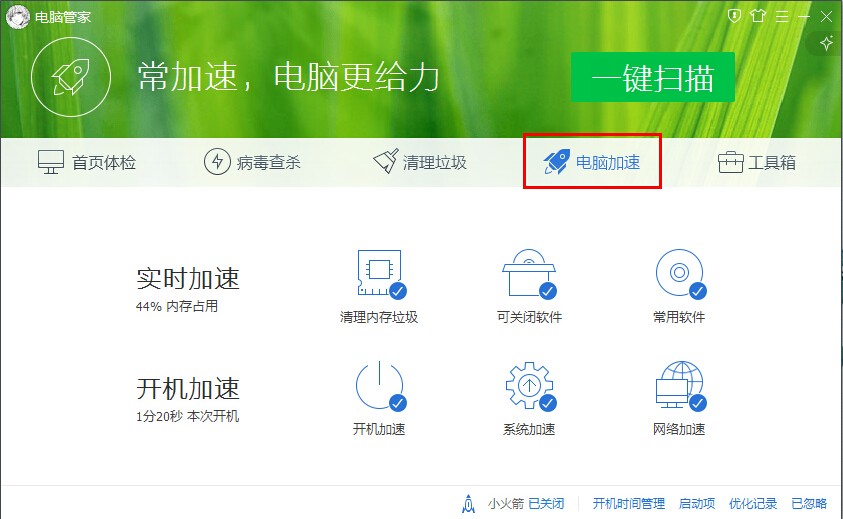Open the 清理垃圾 tab
This screenshot has height=519, width=843.
(420, 162)
